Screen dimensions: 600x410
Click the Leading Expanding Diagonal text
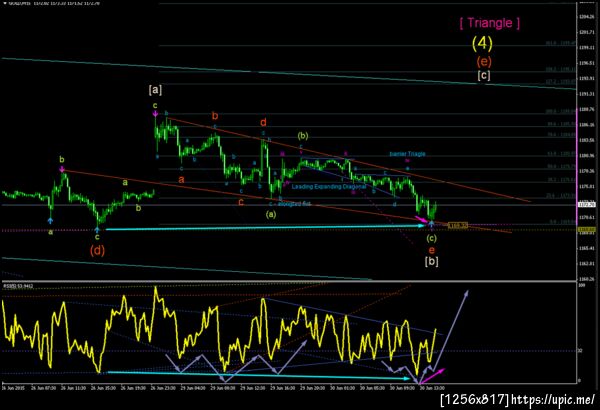click(329, 186)
